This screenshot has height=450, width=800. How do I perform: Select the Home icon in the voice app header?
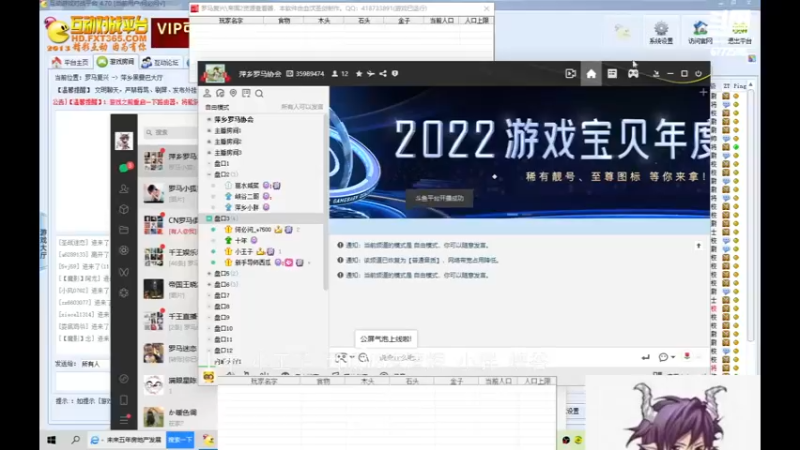click(591, 73)
